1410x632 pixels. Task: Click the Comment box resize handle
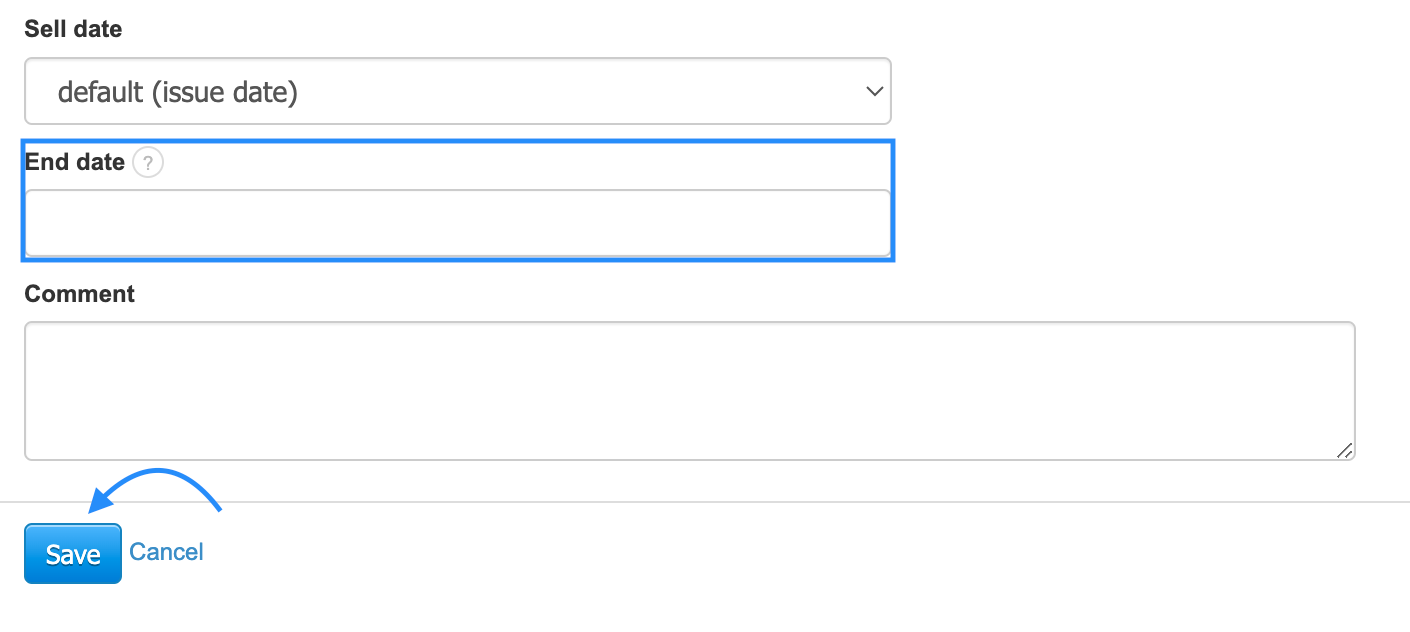click(x=1345, y=451)
